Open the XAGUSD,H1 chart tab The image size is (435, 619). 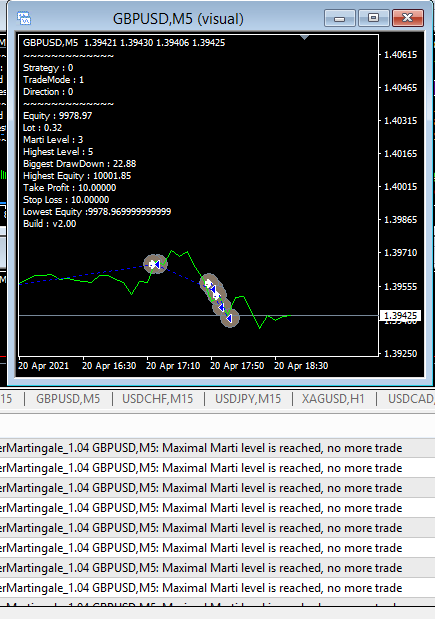click(x=333, y=399)
